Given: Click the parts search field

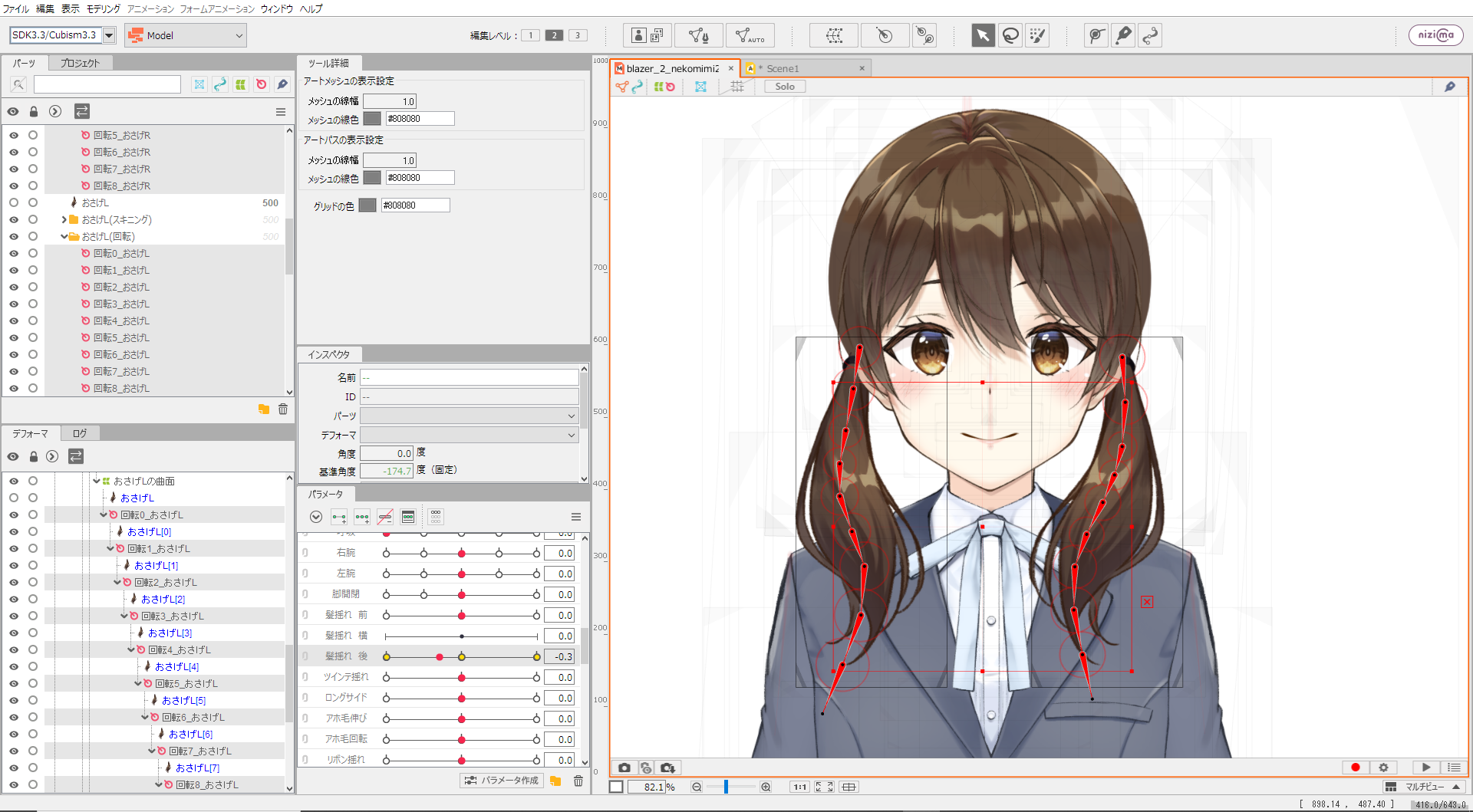Looking at the screenshot, I should (x=107, y=84).
